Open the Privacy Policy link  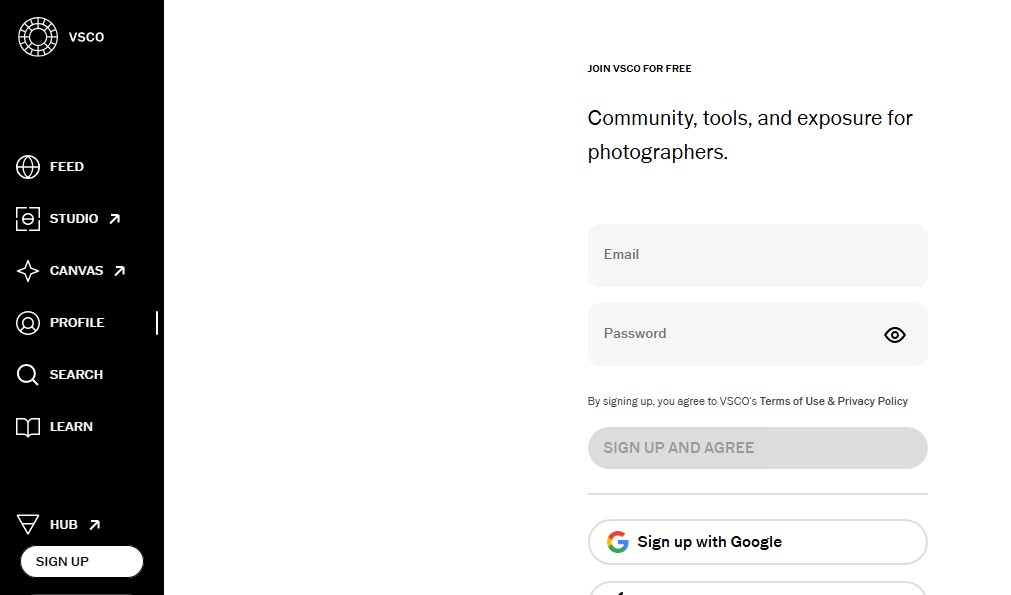[873, 401]
